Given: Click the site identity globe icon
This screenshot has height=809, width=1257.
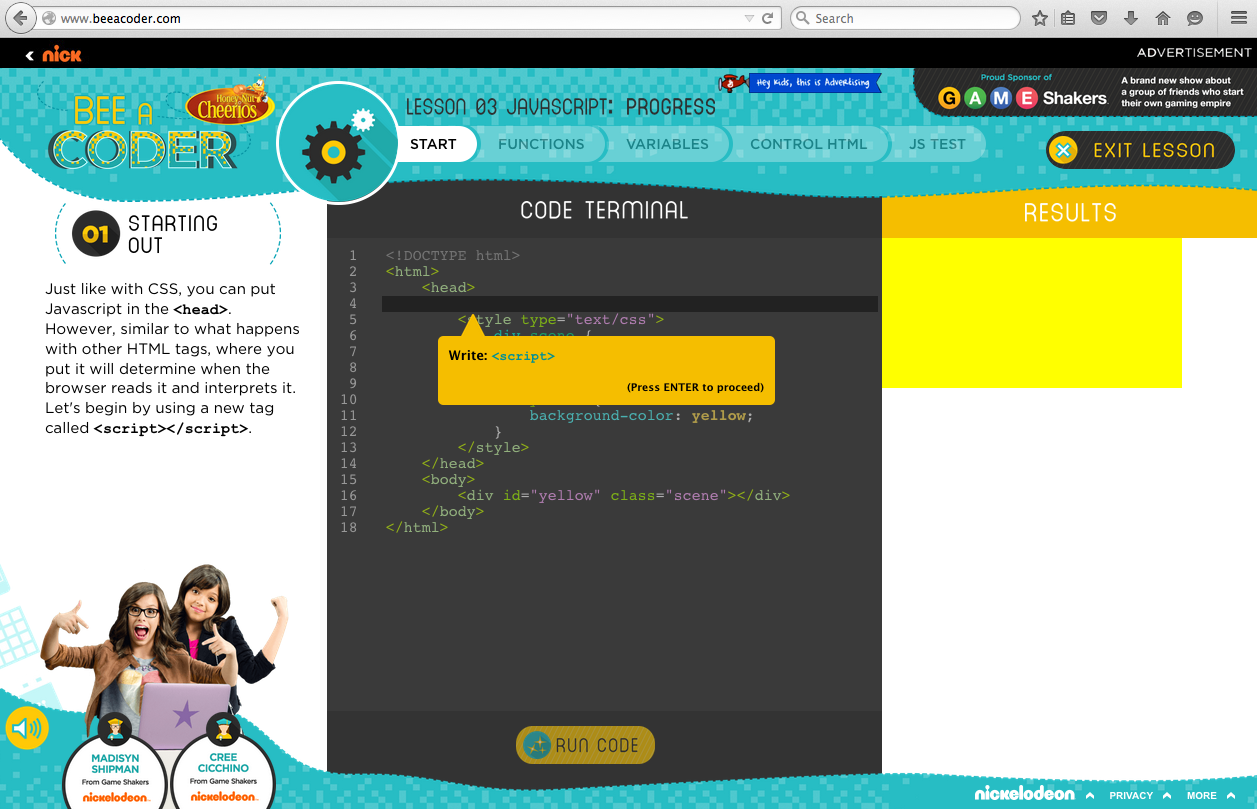Looking at the screenshot, I should tap(48, 18).
